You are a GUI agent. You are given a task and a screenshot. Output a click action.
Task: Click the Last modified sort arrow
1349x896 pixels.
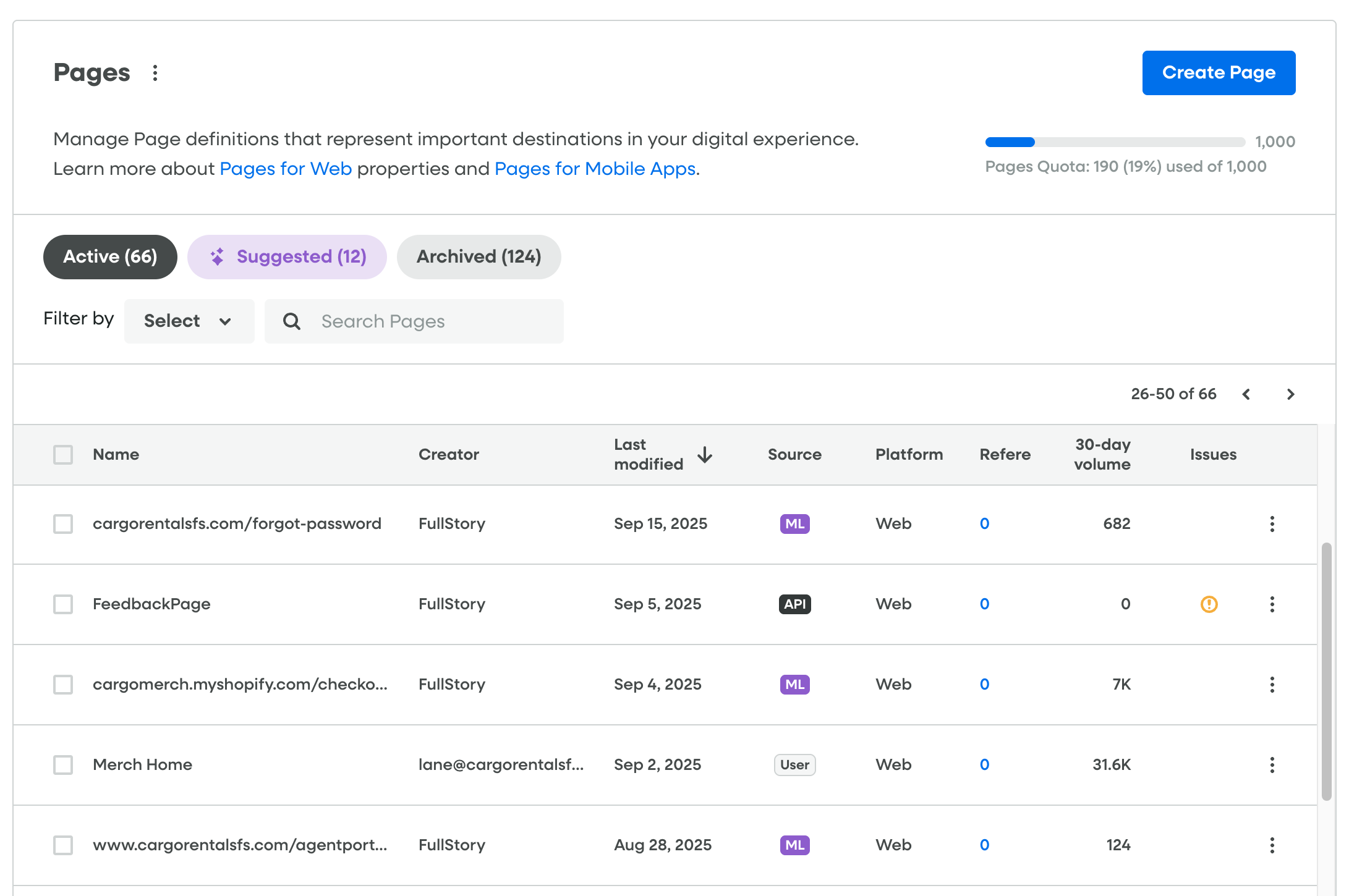[705, 455]
